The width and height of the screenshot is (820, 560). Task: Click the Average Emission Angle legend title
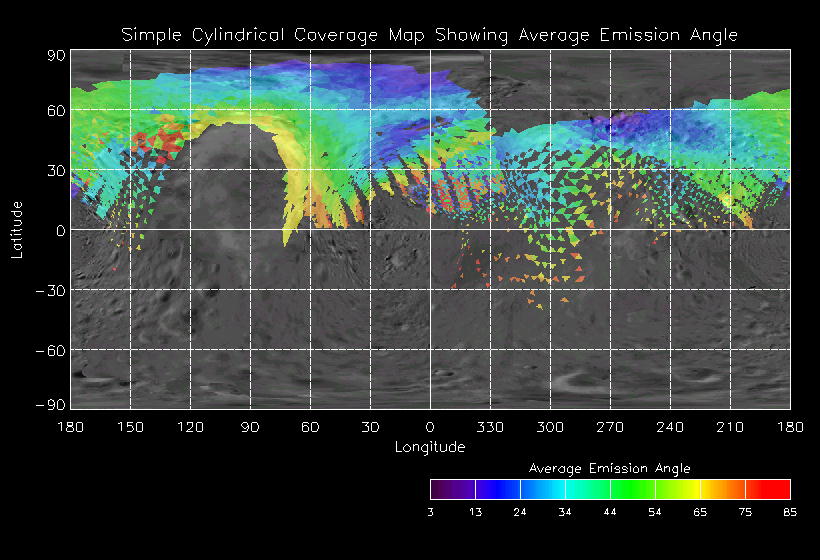(609, 468)
